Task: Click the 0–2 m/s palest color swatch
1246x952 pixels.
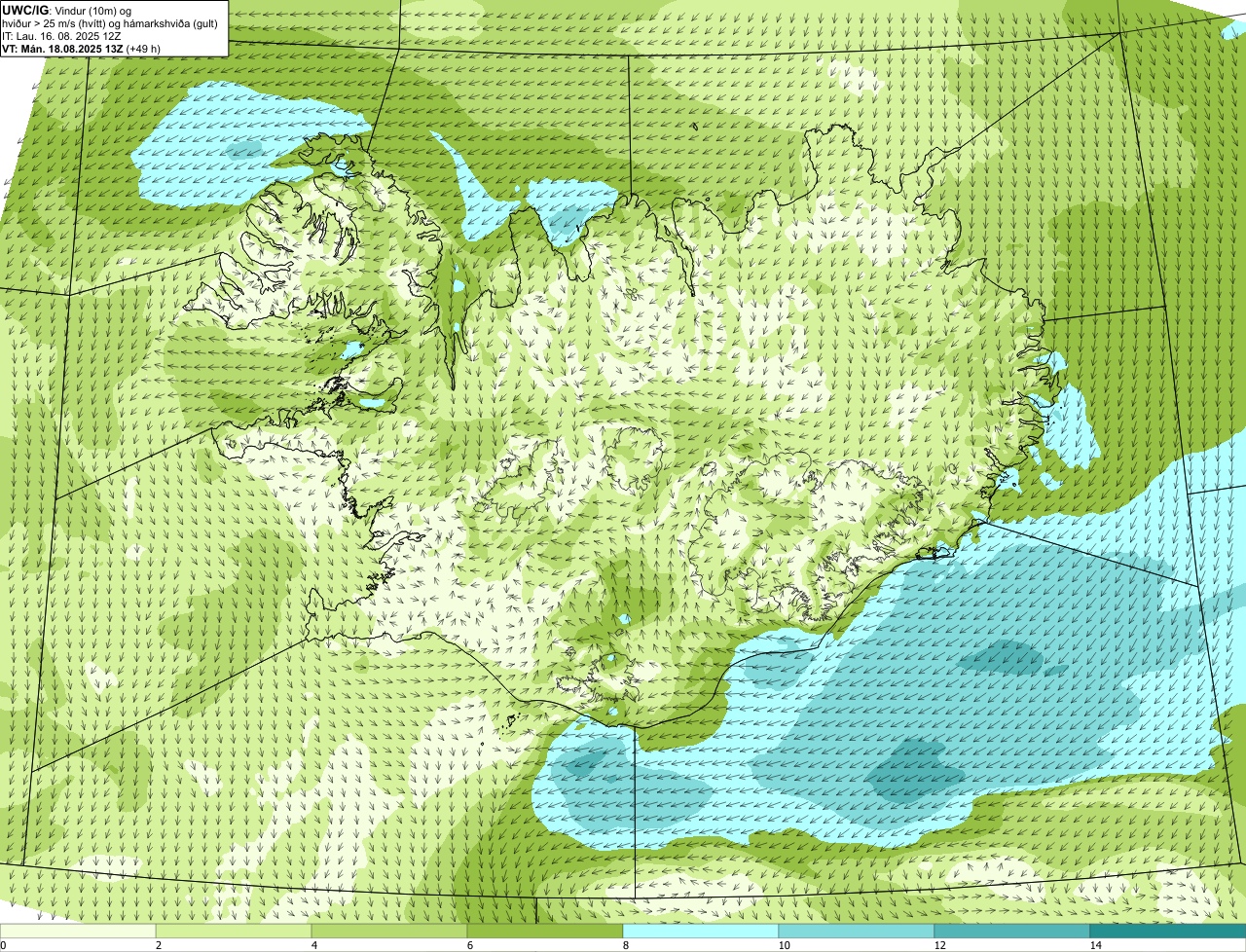Action: pos(78,931)
